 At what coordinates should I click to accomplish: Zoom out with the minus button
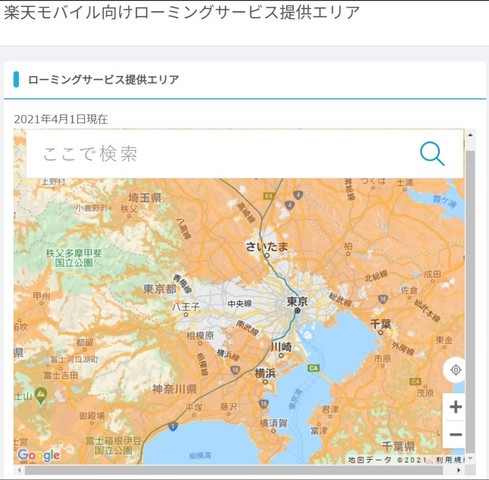[455, 435]
